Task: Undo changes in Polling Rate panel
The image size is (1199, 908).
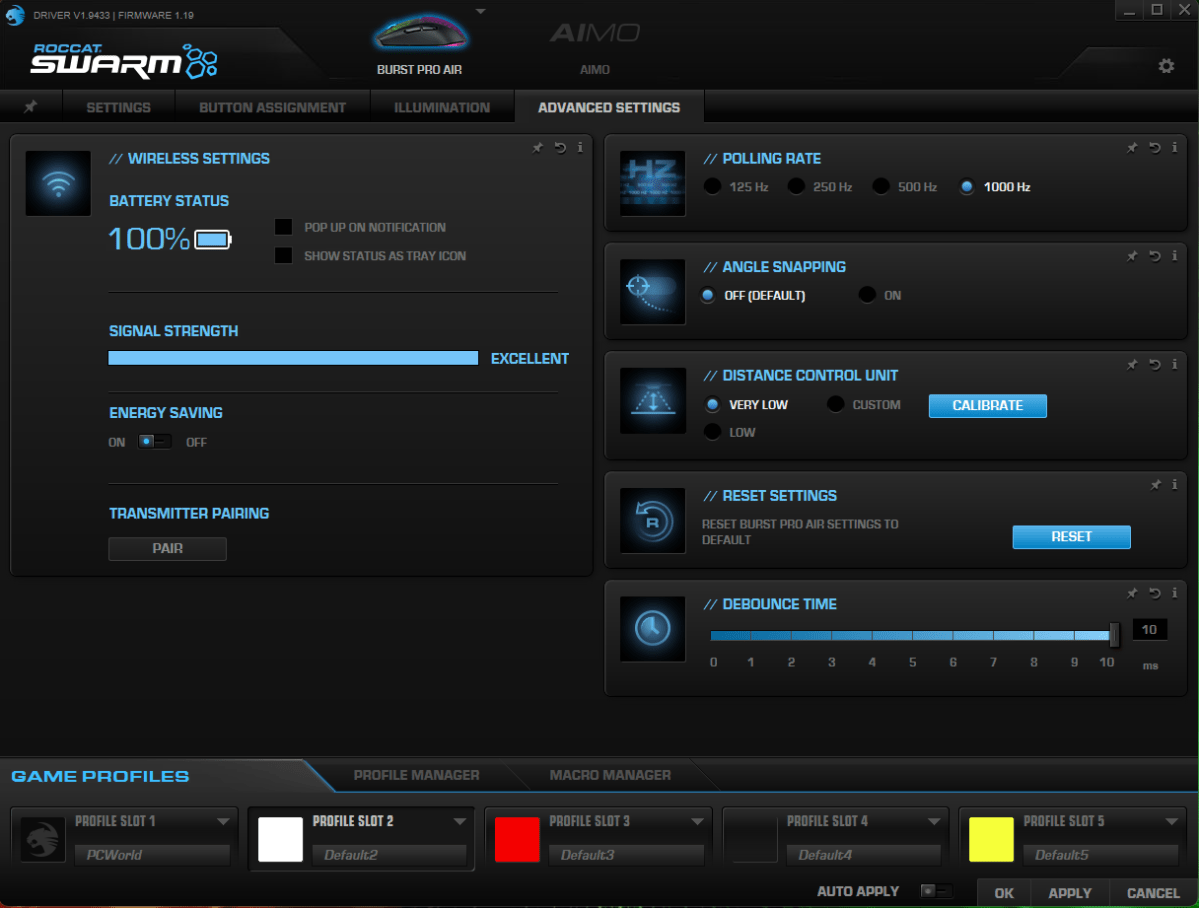Action: (1155, 148)
